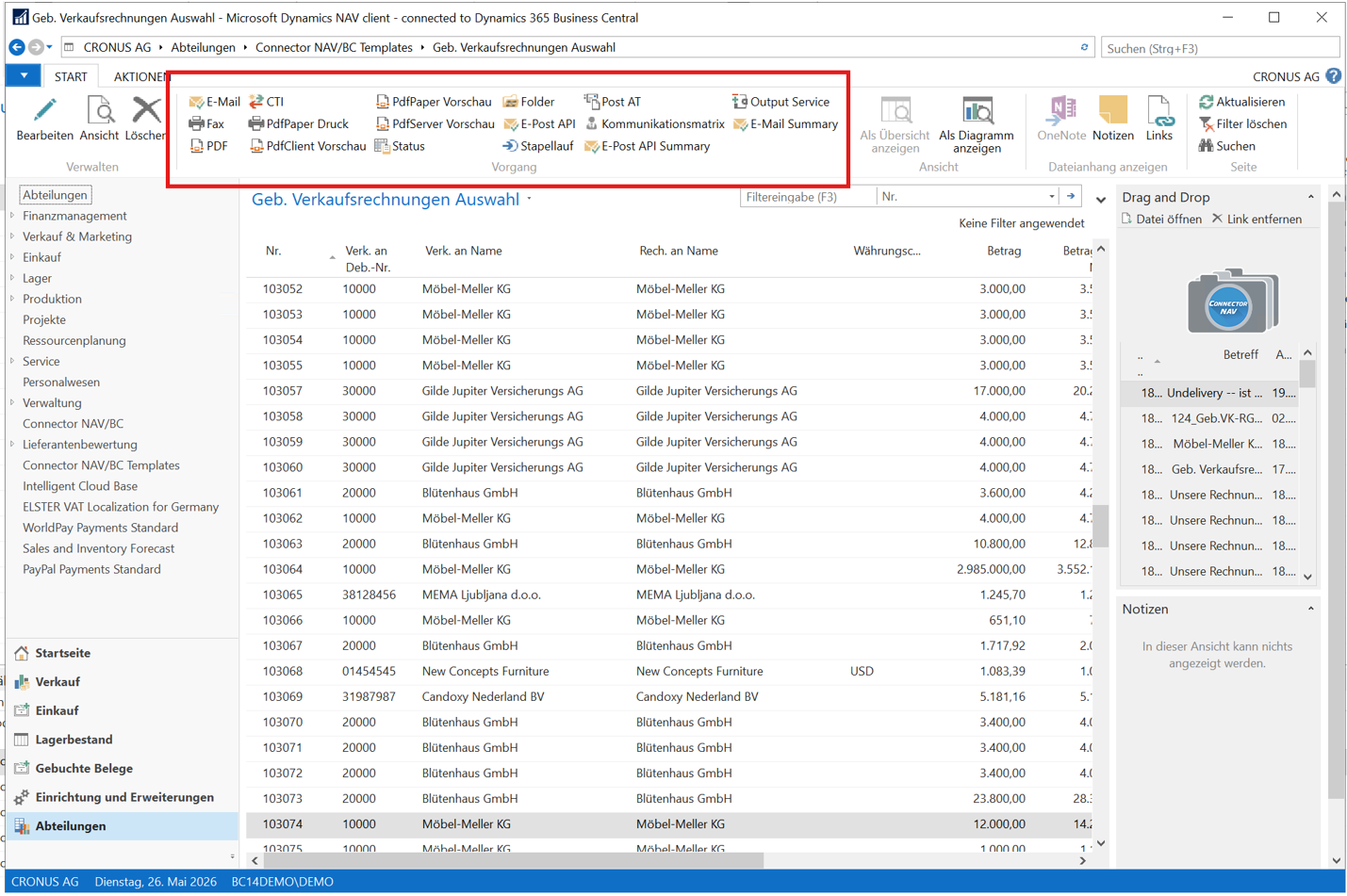
Task: Open the filter field Nr. dropdown
Action: (x=1052, y=197)
